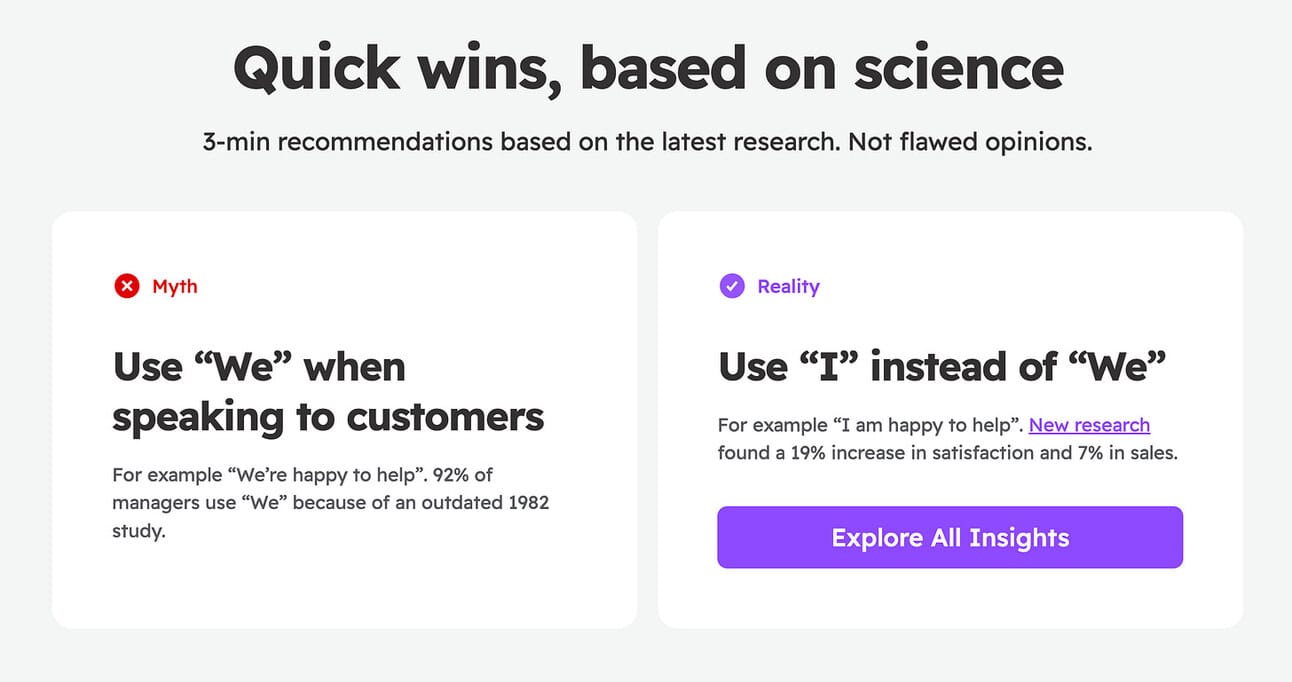Viewport: 1292px width, 682px height.
Task: Click the word "science" in the headline
Action: click(958, 68)
